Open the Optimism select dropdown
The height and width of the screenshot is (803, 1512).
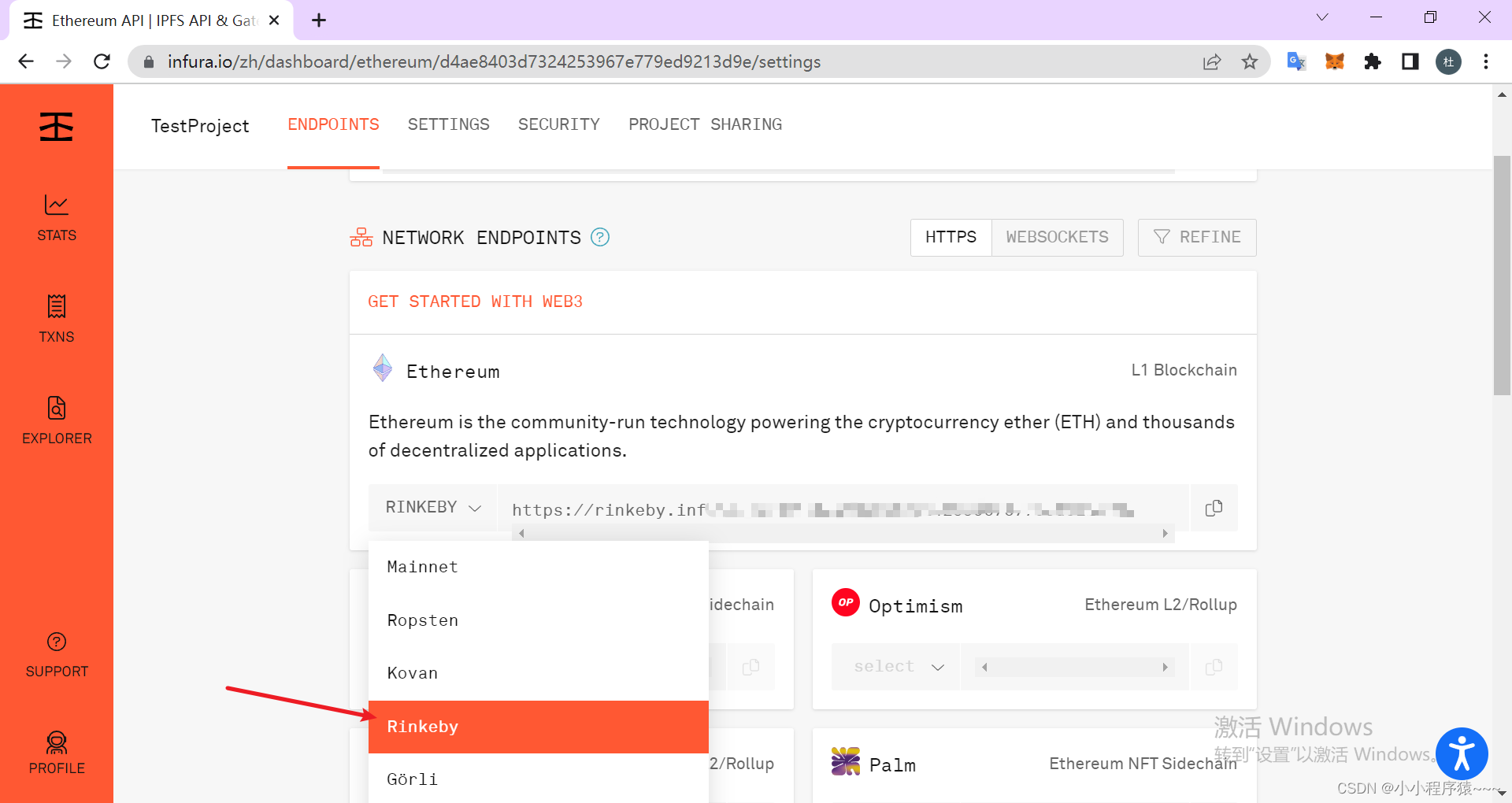click(x=896, y=667)
